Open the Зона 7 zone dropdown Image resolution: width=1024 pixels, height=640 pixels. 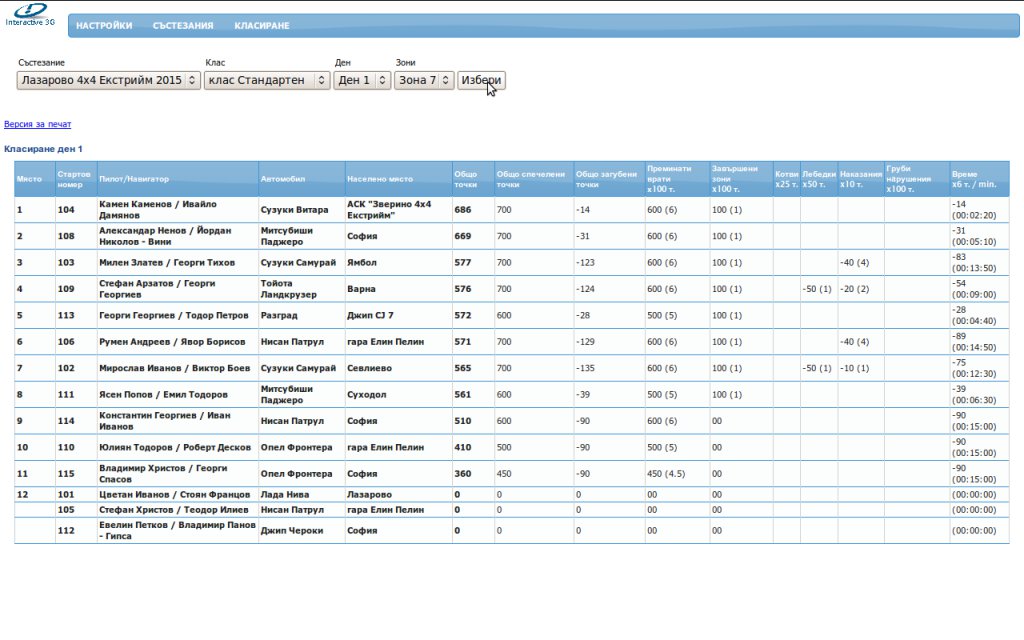point(424,80)
